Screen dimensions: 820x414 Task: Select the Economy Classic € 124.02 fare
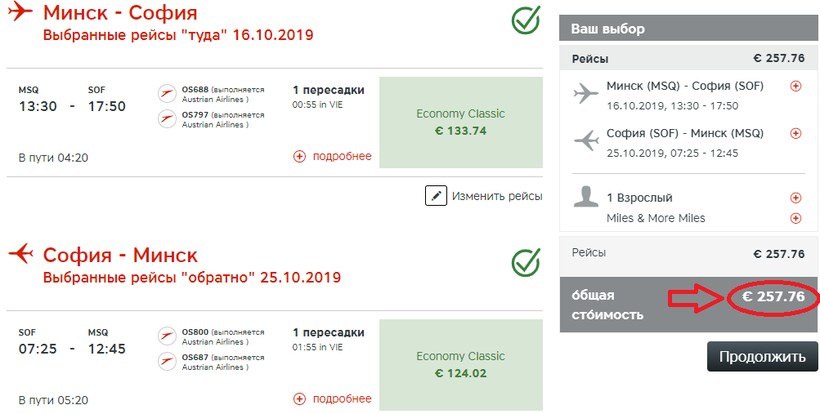click(460, 364)
